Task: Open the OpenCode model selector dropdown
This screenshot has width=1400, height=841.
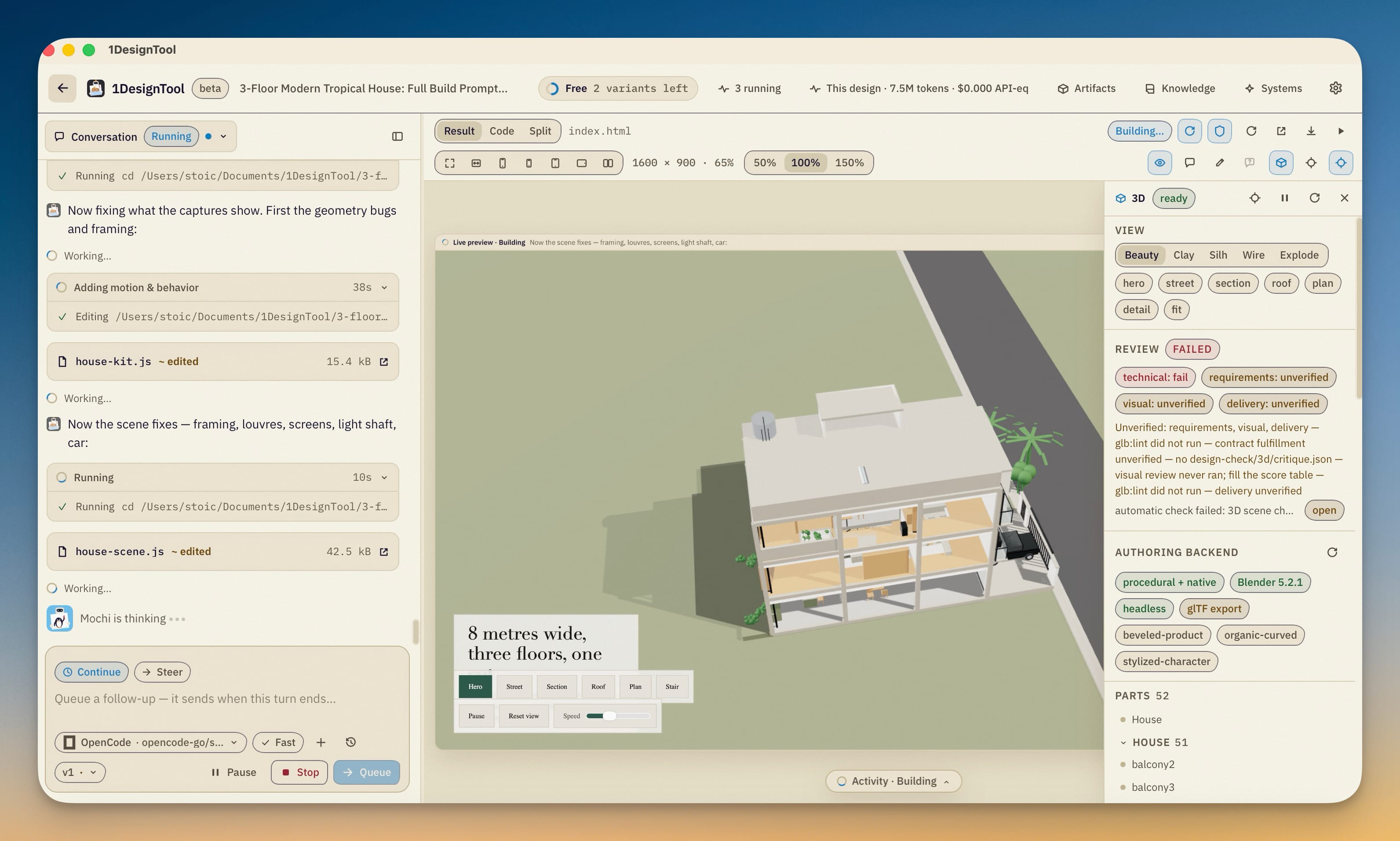Action: (151, 742)
